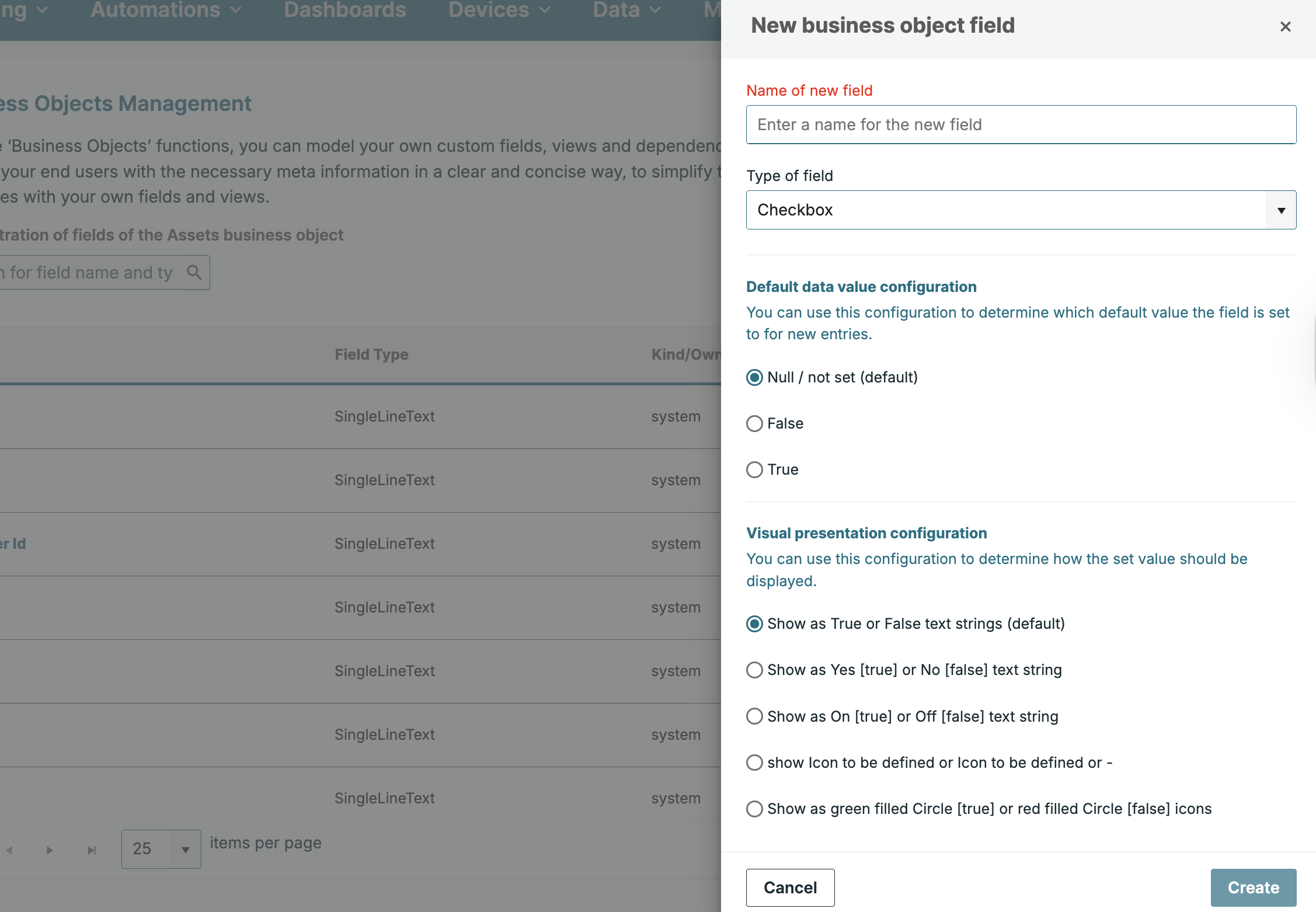The height and width of the screenshot is (912, 1316).
Task: Click the search magnifier icon
Action: tap(194, 272)
